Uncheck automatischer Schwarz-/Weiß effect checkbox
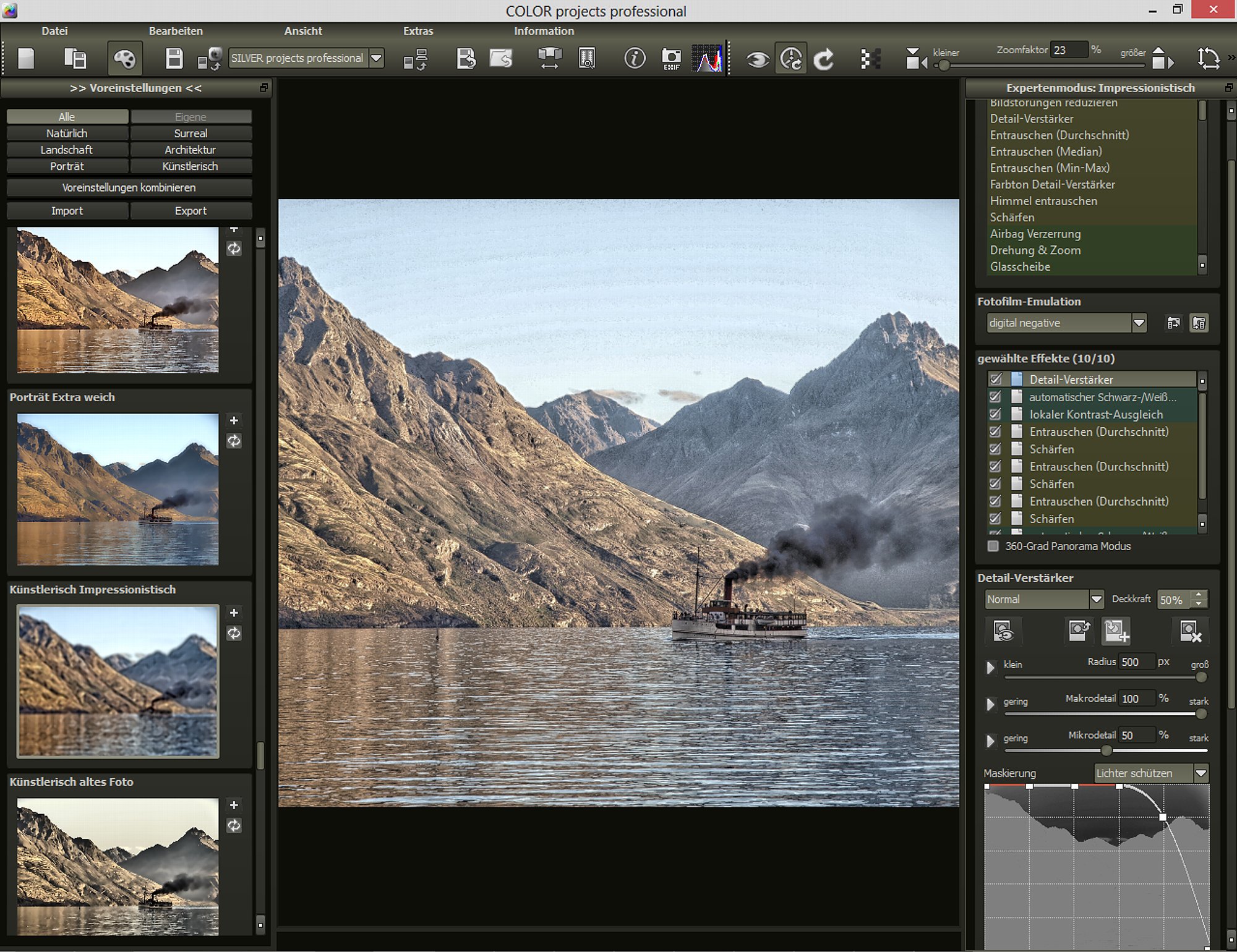The image size is (1237, 952). coord(995,396)
